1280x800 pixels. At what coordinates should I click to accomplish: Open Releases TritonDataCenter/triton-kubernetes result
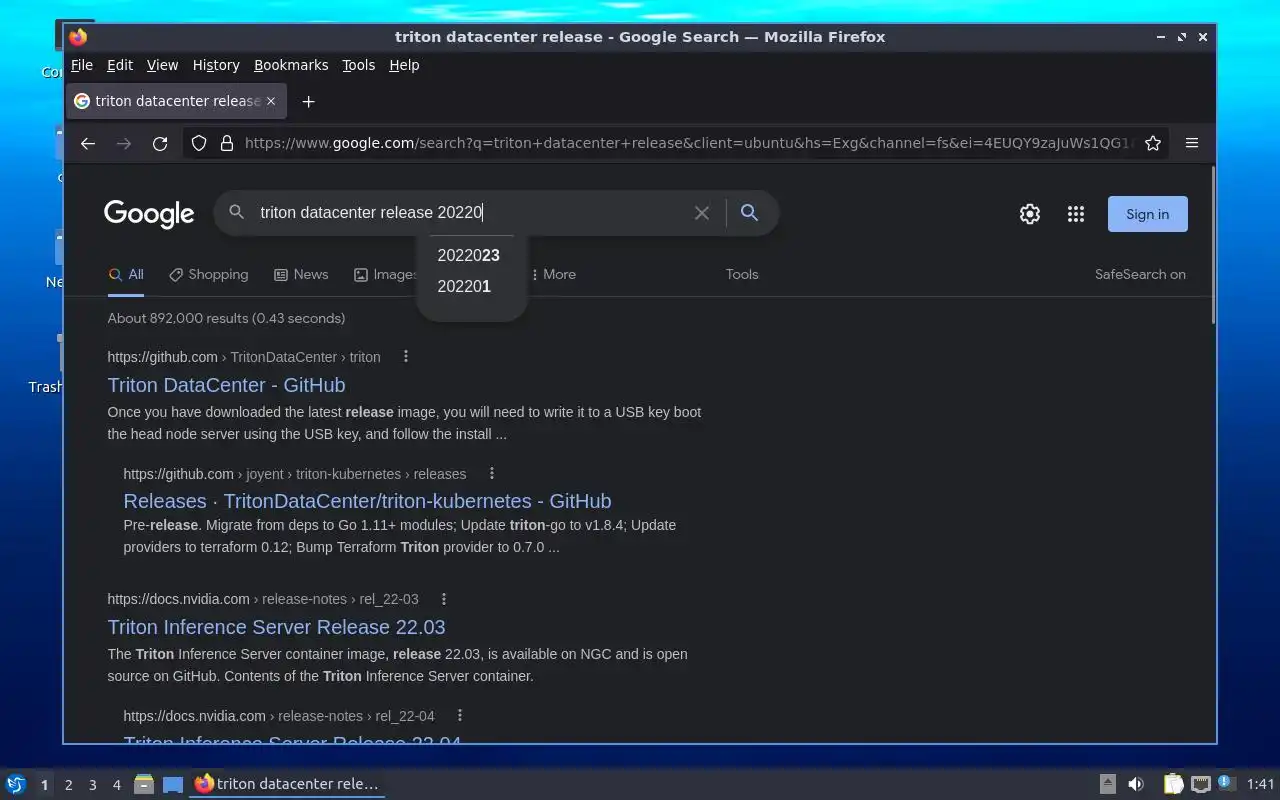tap(367, 501)
